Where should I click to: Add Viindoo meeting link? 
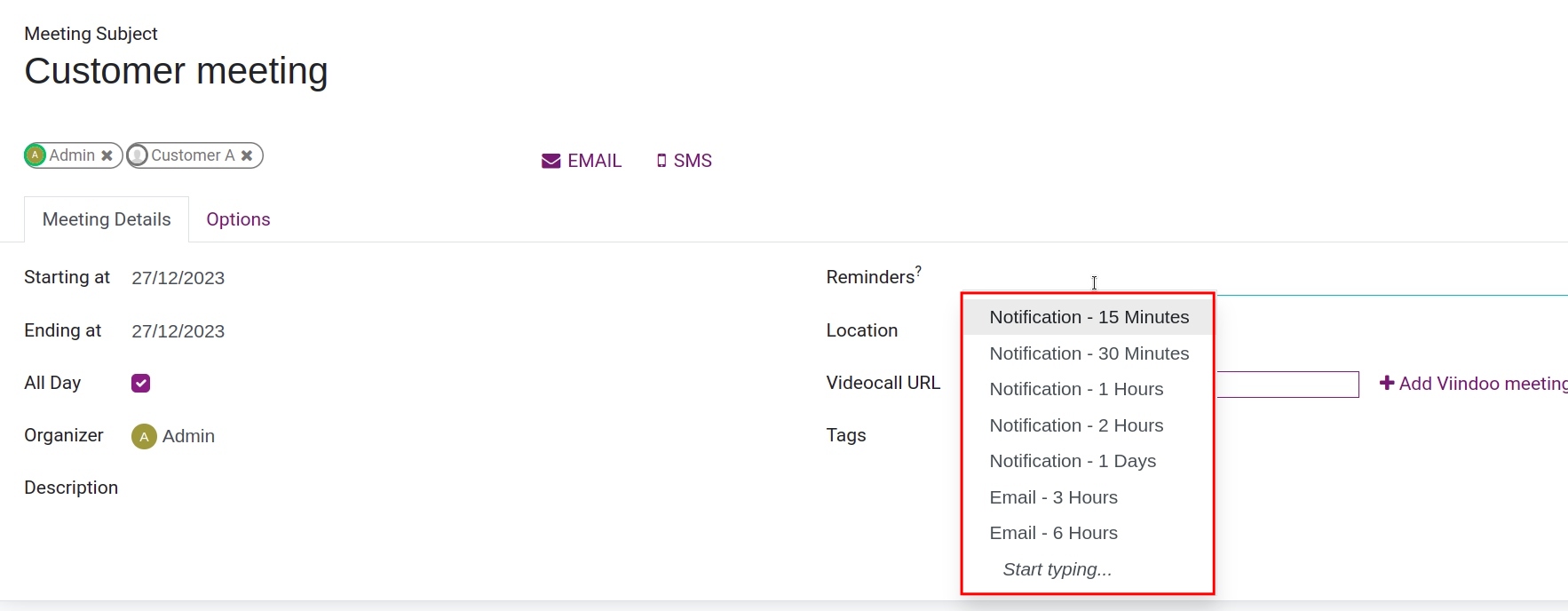[1474, 384]
